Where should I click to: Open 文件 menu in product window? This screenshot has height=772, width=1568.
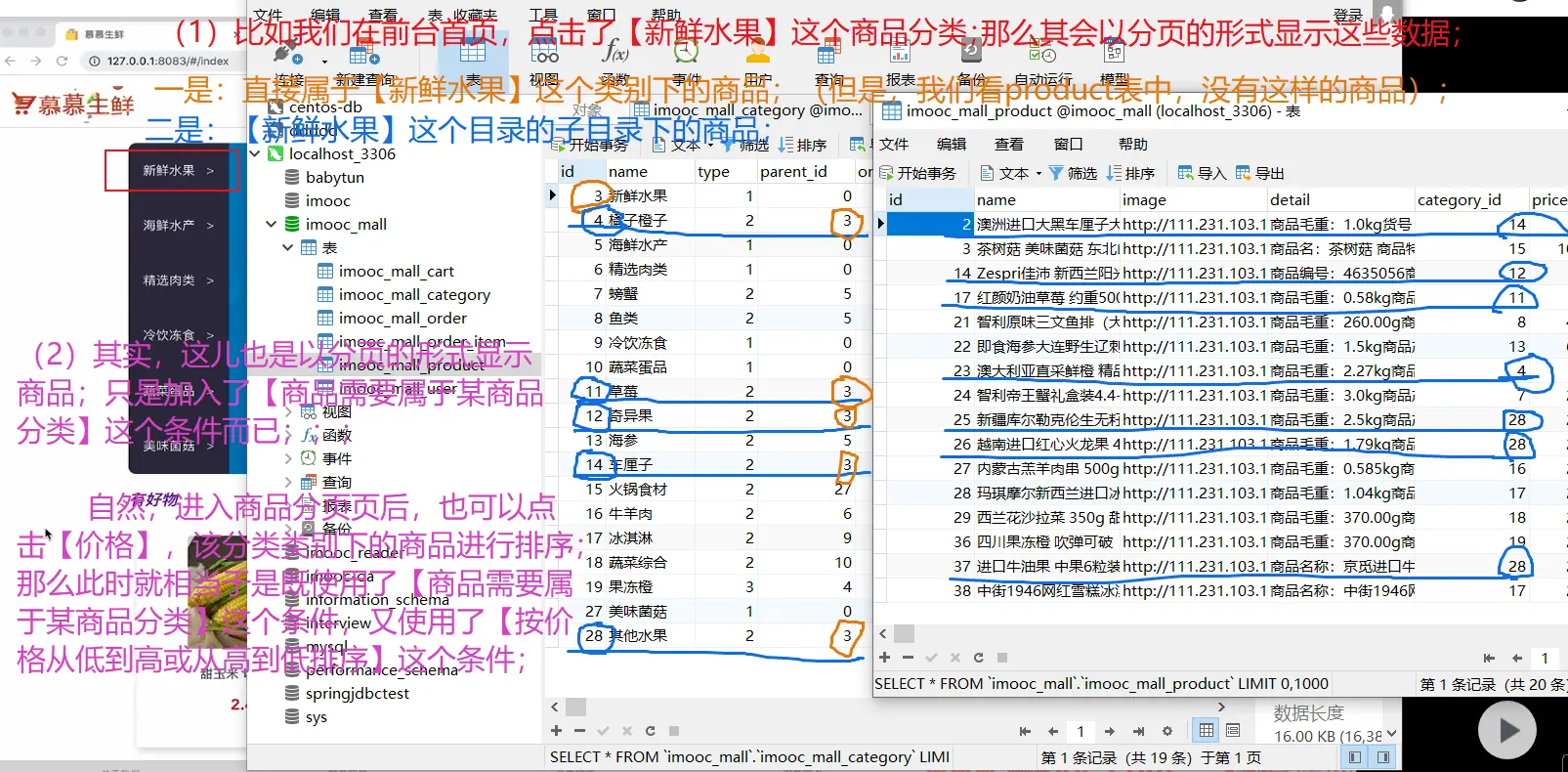[x=894, y=145]
